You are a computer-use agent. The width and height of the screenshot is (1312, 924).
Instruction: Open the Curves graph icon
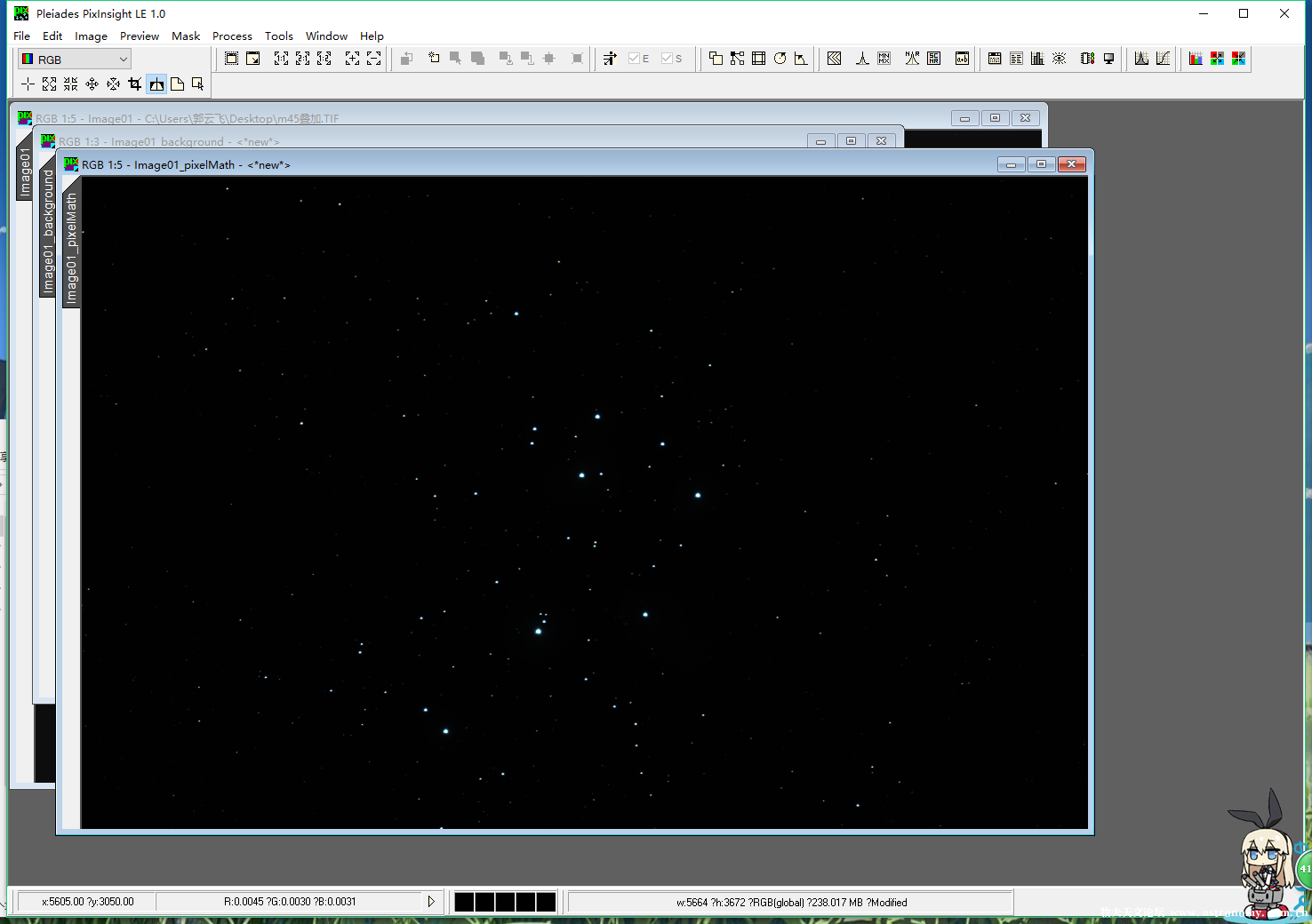[x=1164, y=59]
